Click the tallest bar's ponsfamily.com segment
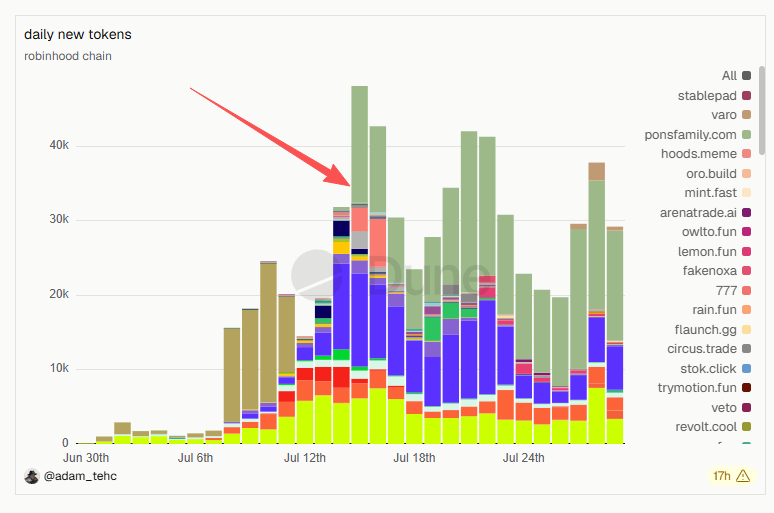The height and width of the screenshot is (513, 774). pos(359,144)
